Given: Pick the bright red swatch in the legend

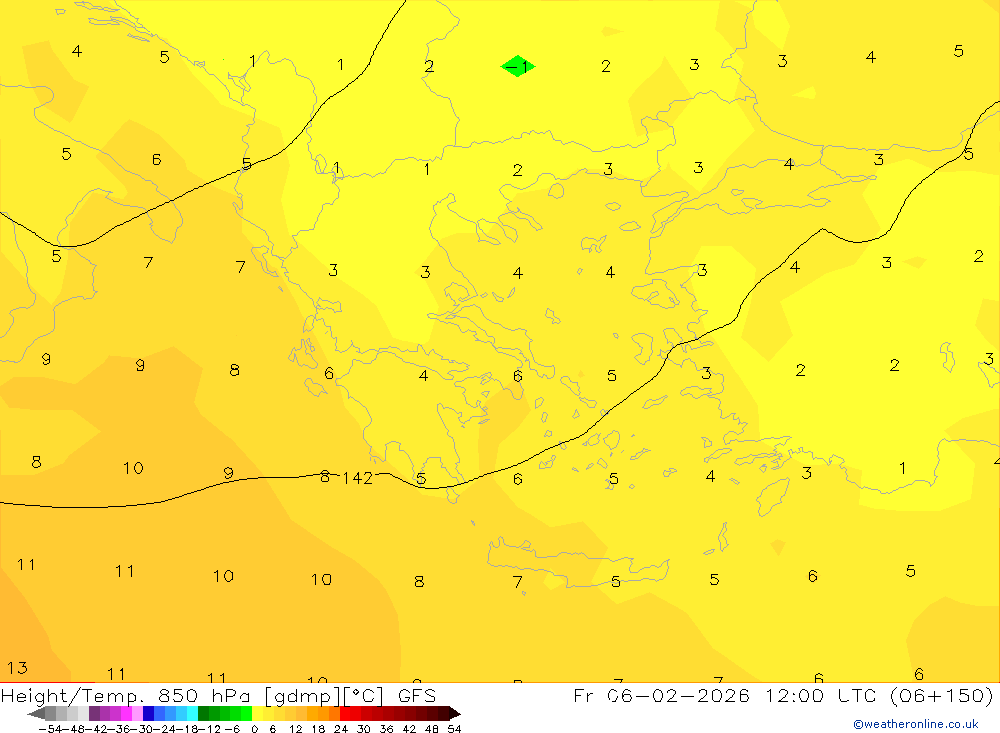Looking at the screenshot, I should (345, 714).
